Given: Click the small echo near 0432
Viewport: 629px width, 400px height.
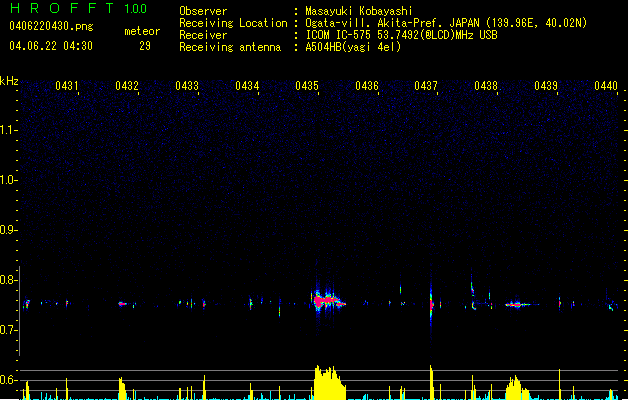Looking at the screenshot, I should click(x=122, y=304).
